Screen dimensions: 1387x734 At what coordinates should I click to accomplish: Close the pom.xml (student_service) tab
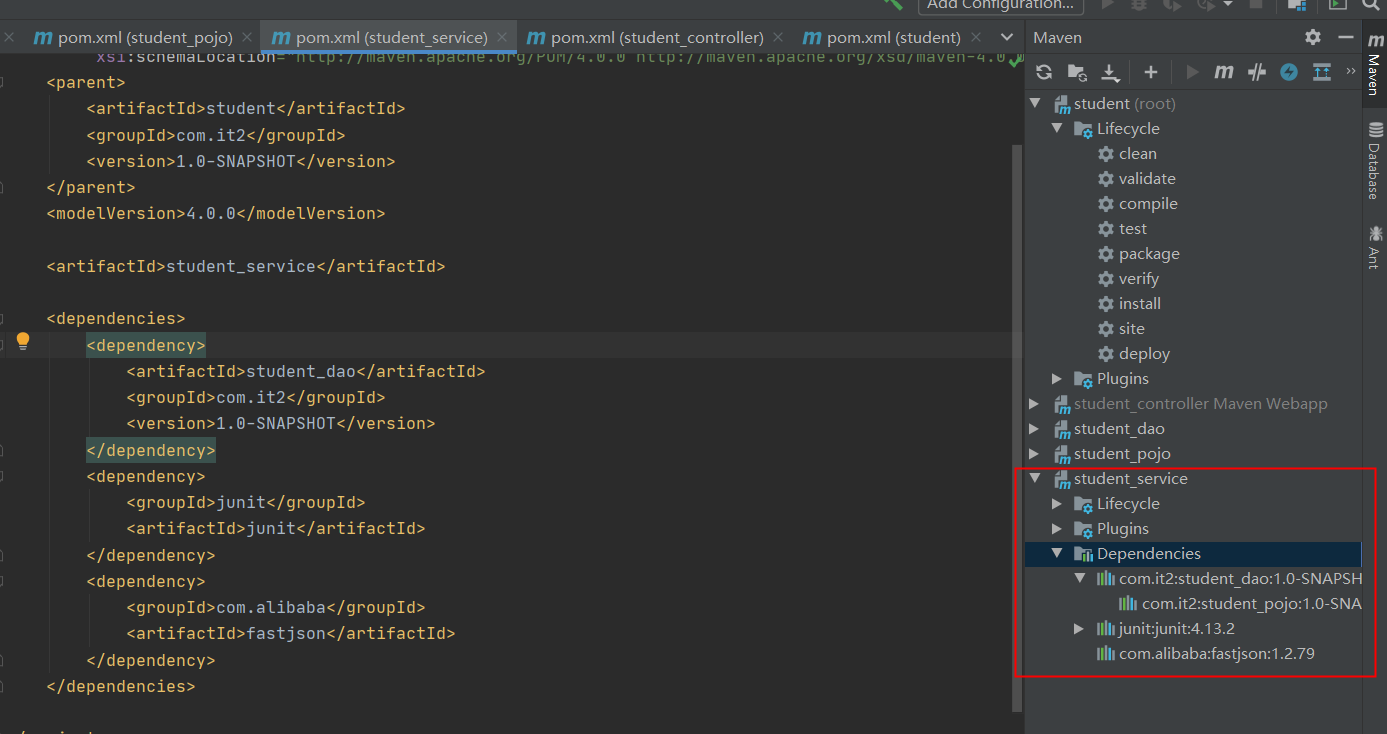click(x=502, y=37)
